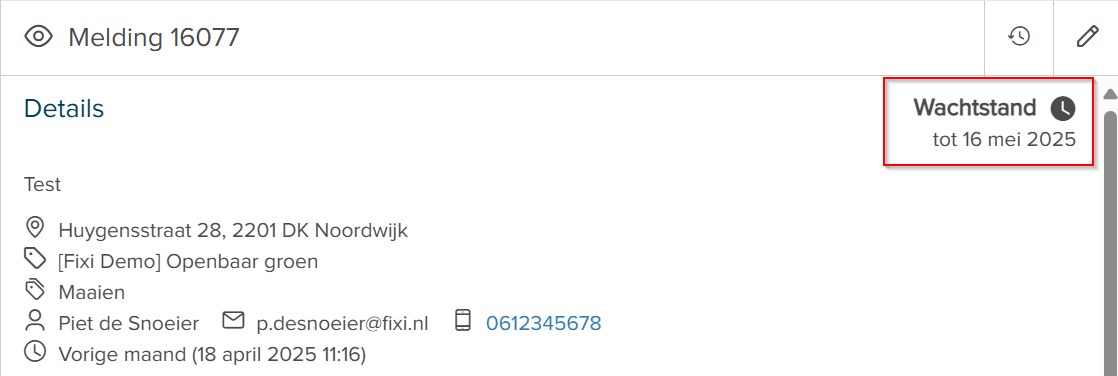Open phone number 0612345678 link
The image size is (1118, 376).
coord(543,324)
